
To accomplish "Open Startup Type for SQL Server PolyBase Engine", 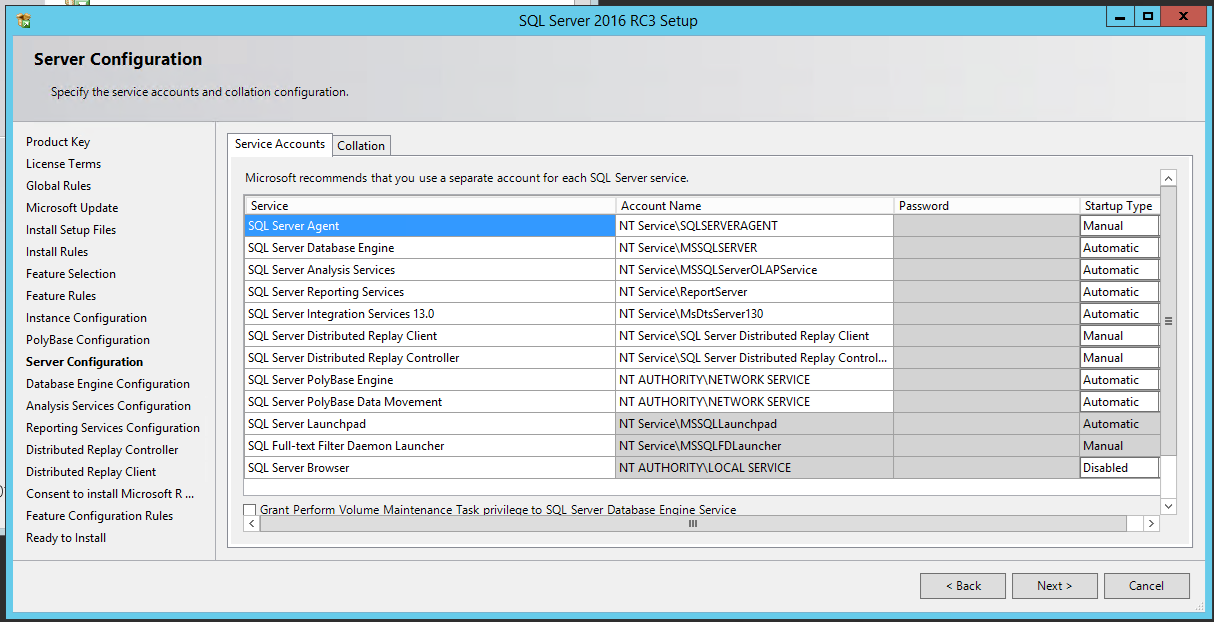I will 1119,380.
